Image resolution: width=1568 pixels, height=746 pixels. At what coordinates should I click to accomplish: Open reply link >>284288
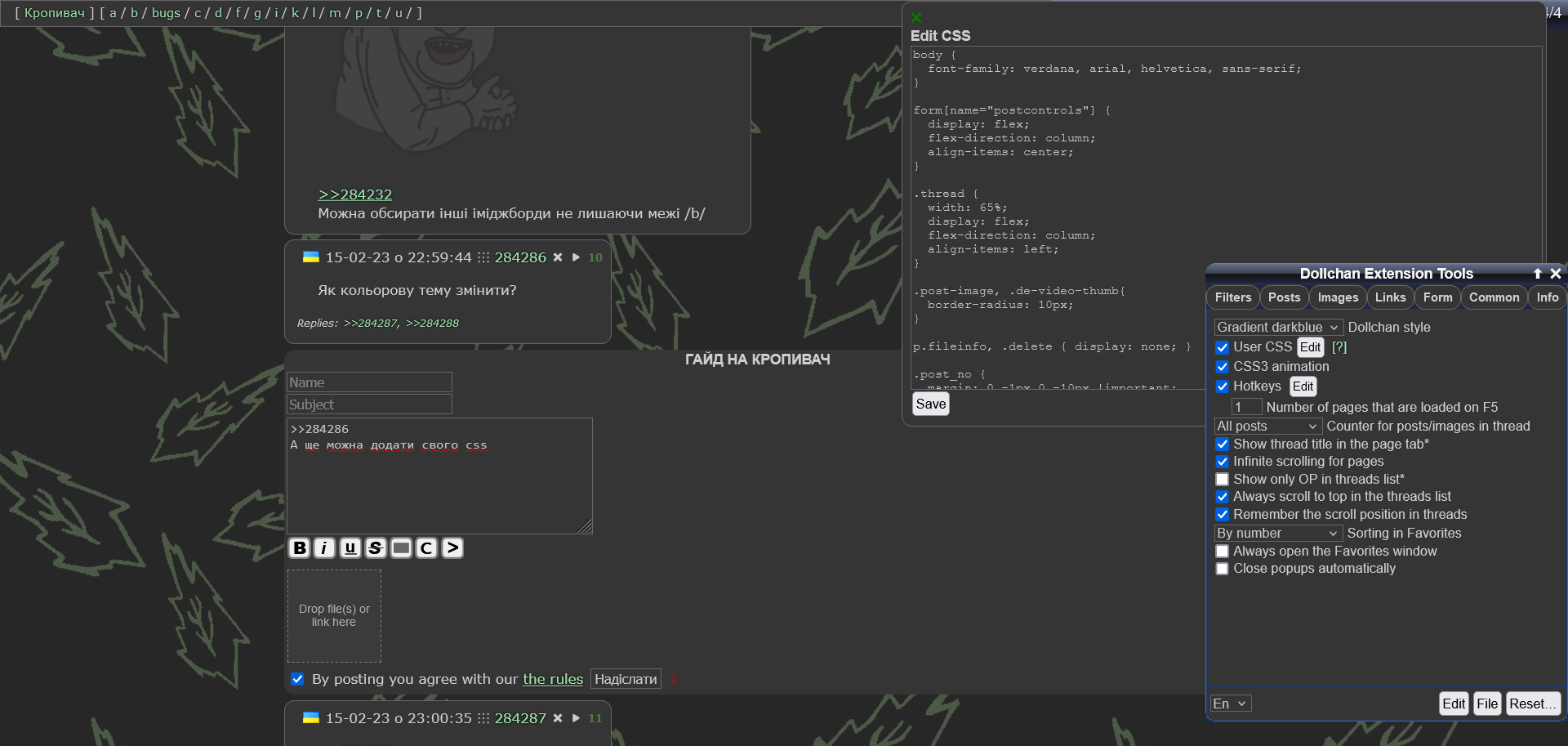click(433, 324)
